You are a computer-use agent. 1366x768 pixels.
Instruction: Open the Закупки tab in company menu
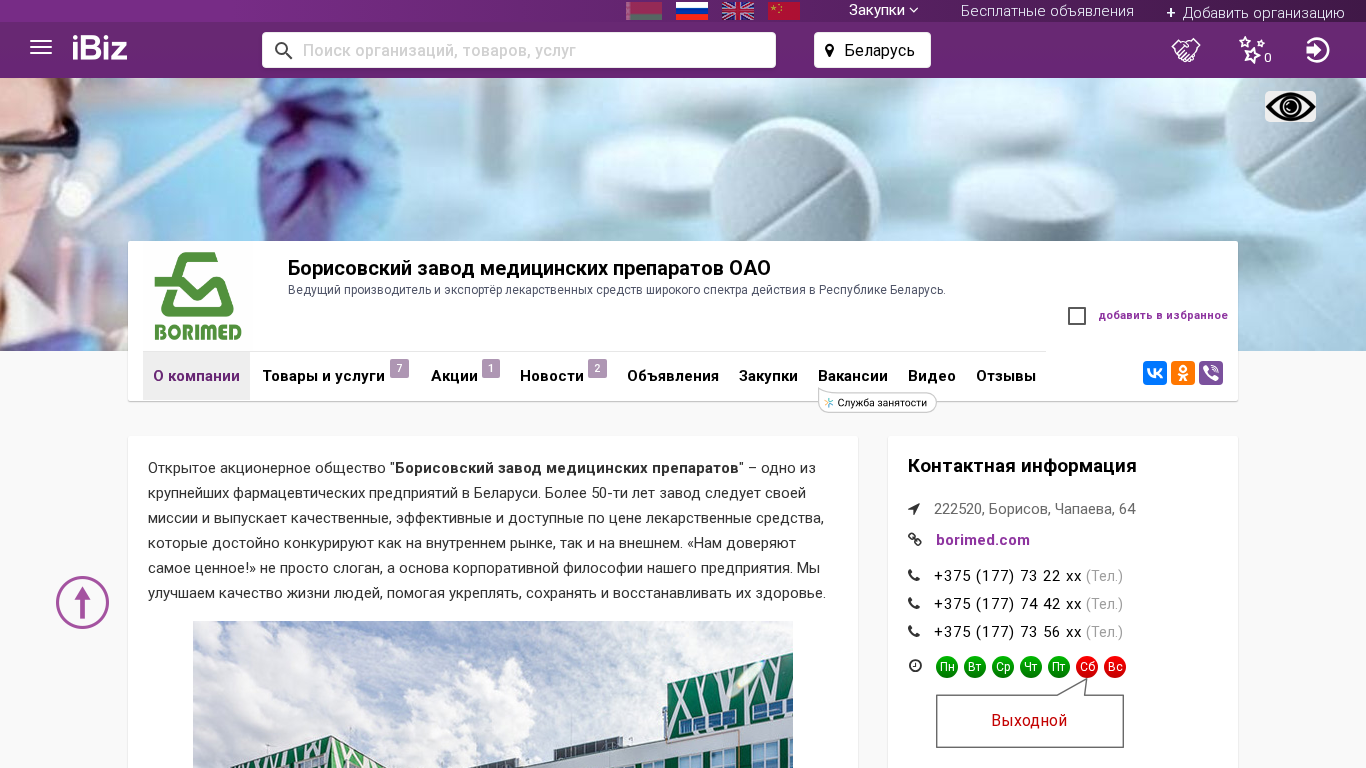[x=768, y=376]
